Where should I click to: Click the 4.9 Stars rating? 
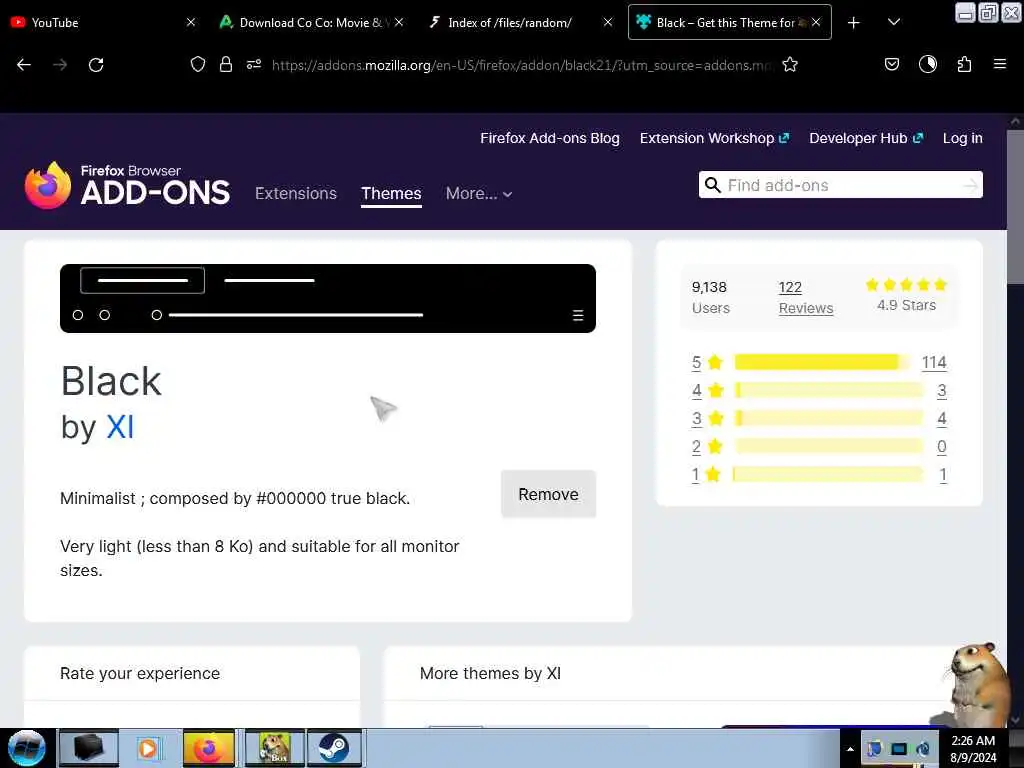coord(906,295)
